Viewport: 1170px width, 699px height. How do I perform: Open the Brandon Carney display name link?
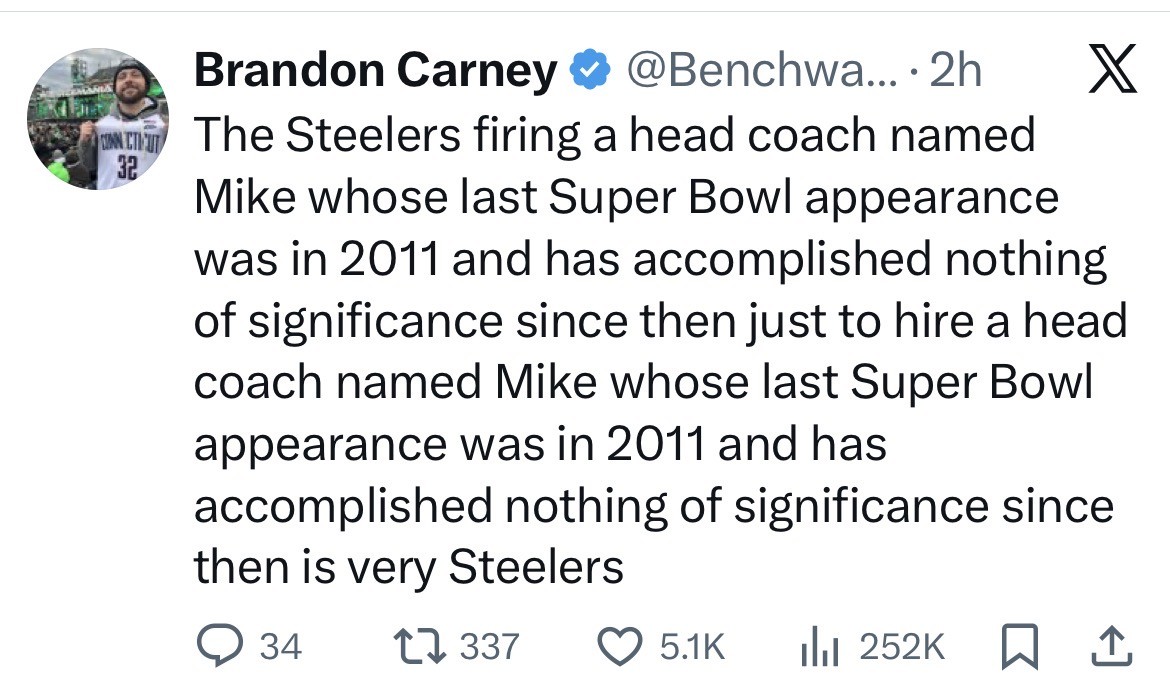pyautogui.click(x=374, y=72)
